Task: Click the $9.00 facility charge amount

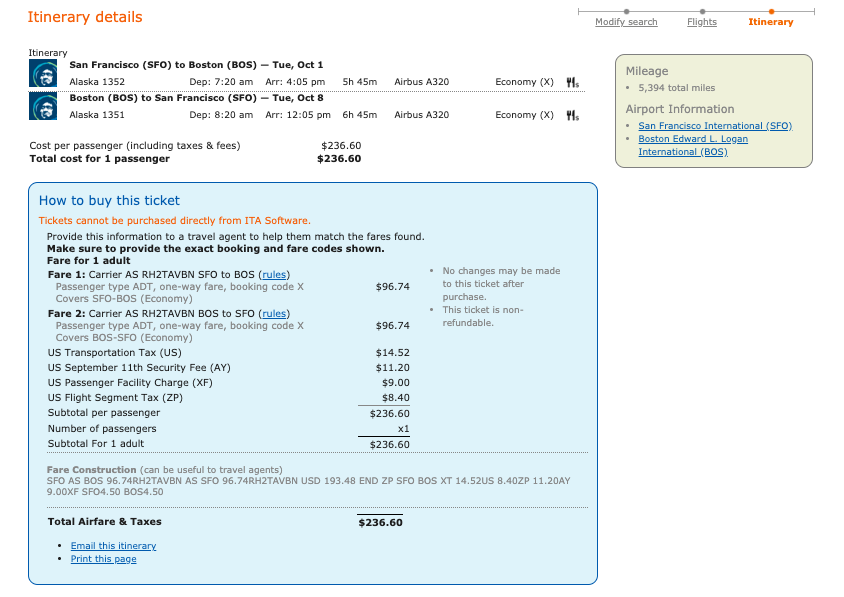Action: tap(396, 383)
